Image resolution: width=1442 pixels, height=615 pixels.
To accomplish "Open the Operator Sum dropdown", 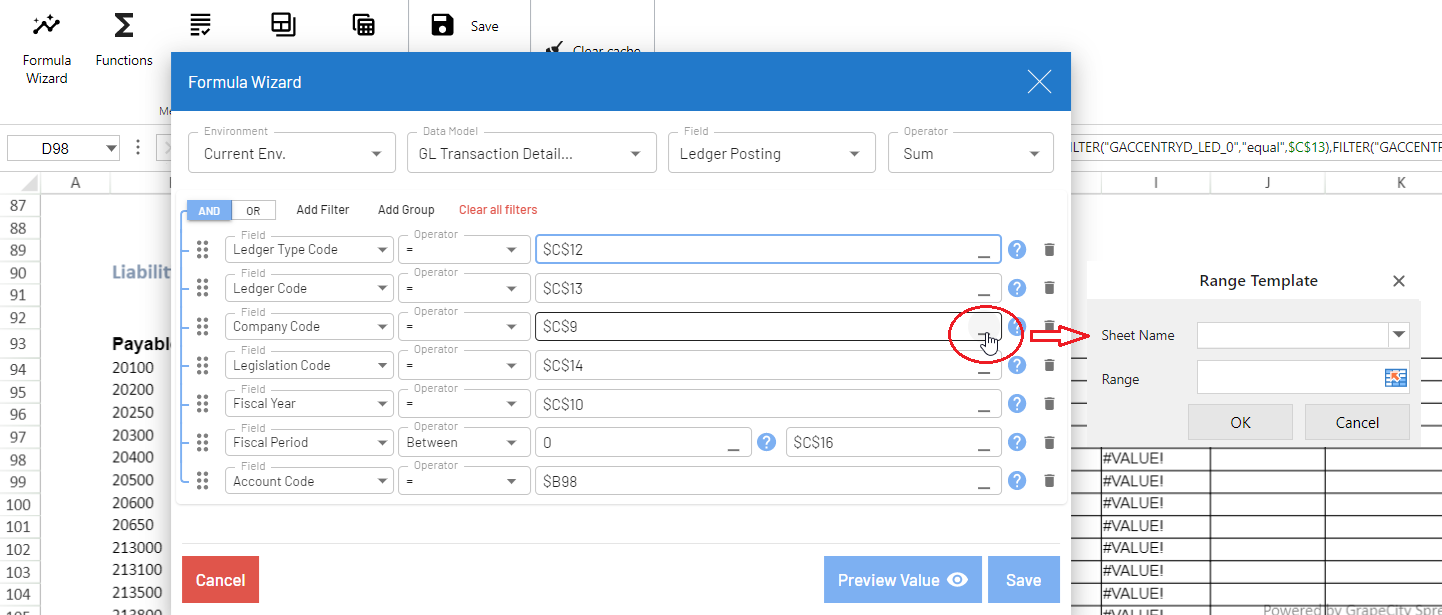I will click(1034, 154).
